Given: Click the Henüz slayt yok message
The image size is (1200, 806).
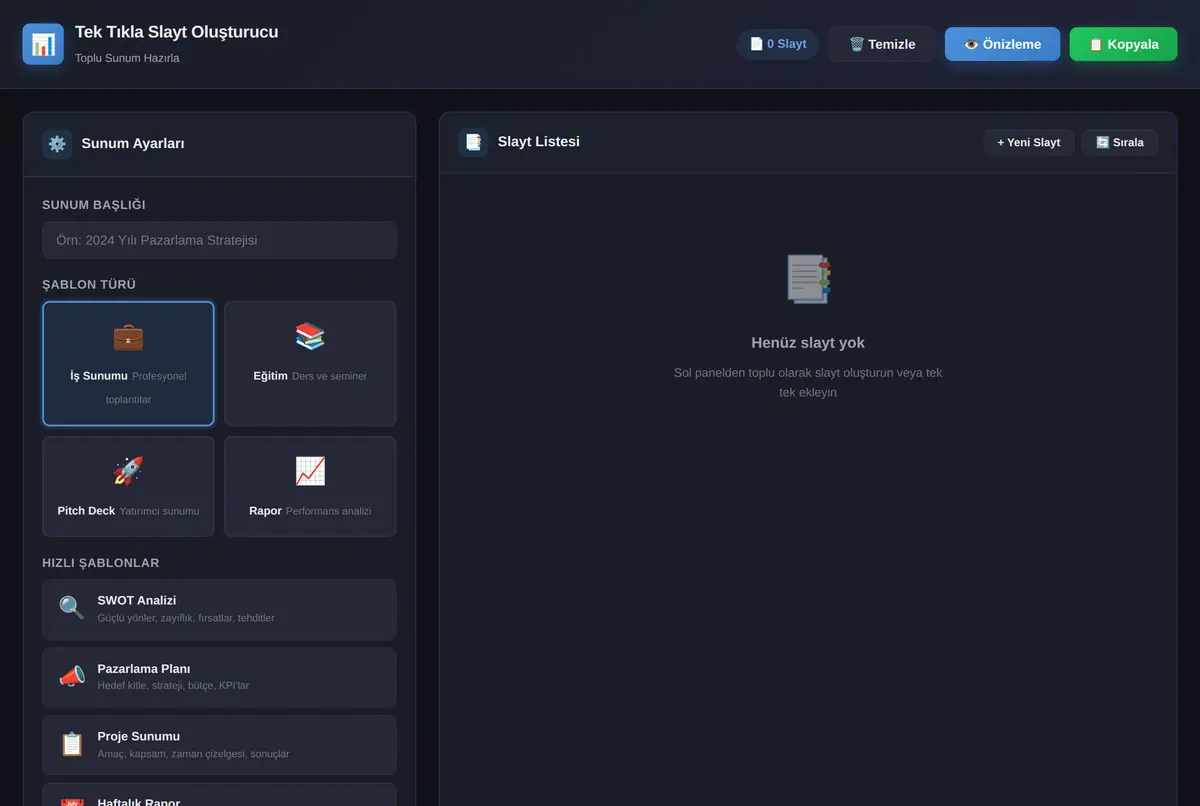Looking at the screenshot, I should tap(808, 343).
